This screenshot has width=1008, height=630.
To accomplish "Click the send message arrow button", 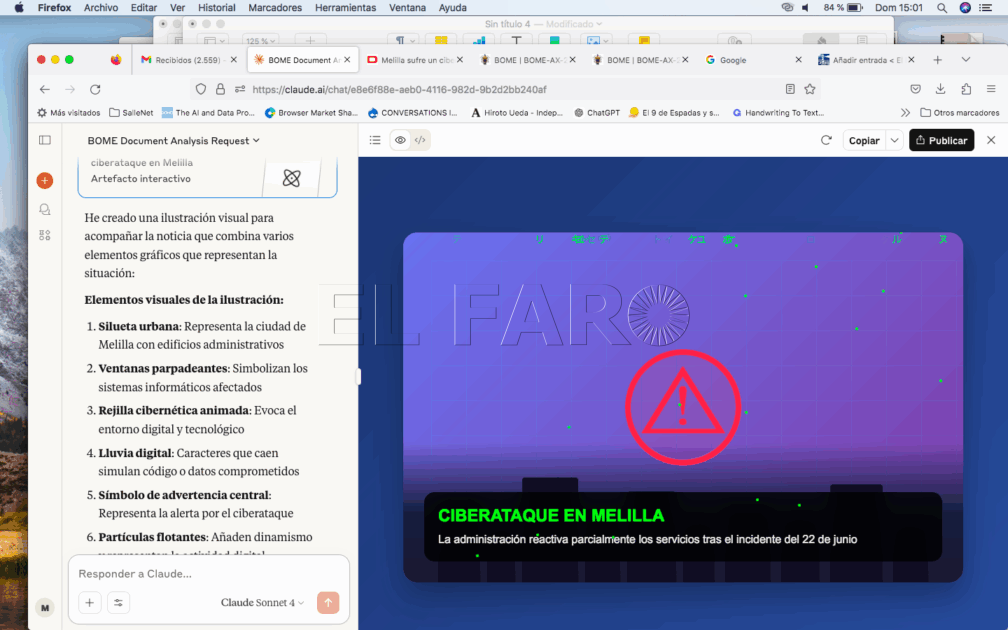I will 328,603.
